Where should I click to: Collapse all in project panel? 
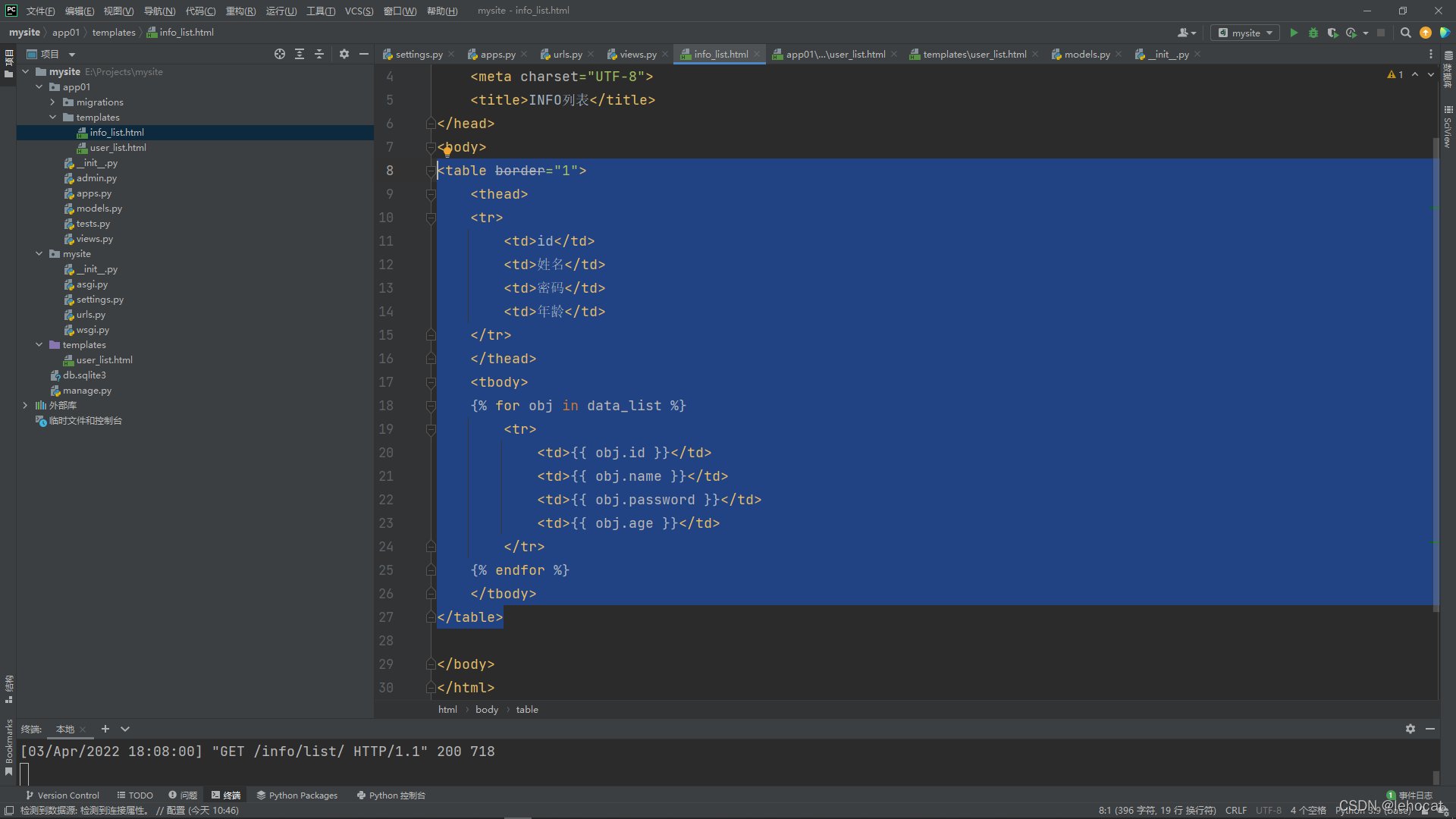tap(319, 54)
